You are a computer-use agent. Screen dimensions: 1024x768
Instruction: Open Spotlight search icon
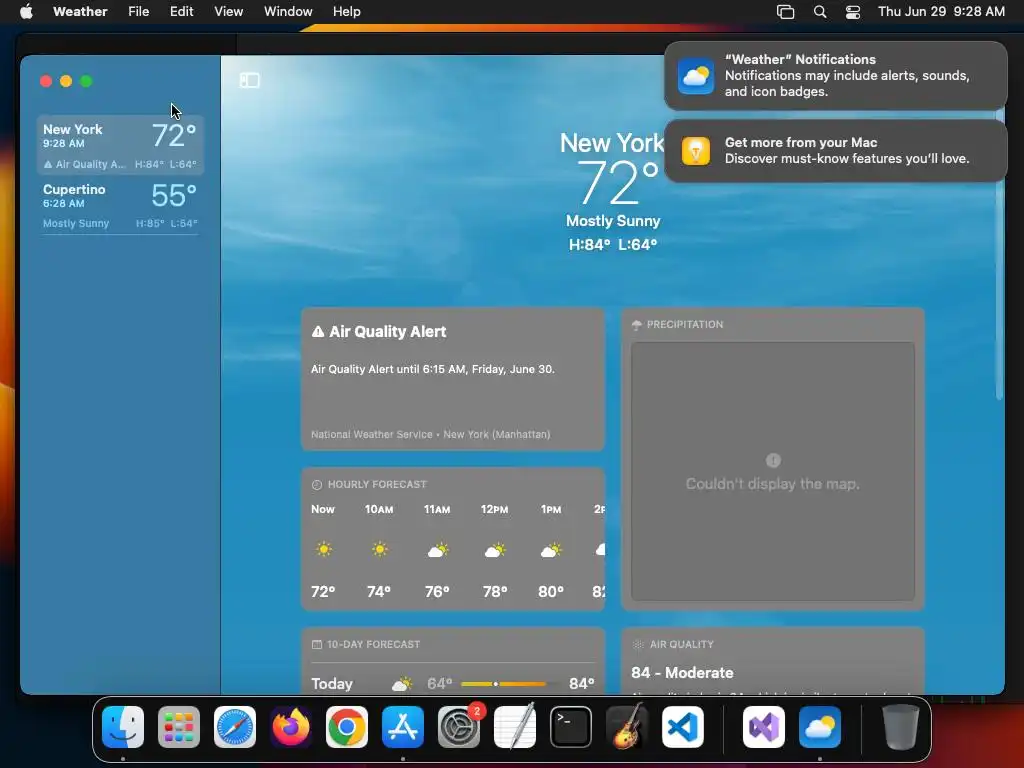[820, 12]
